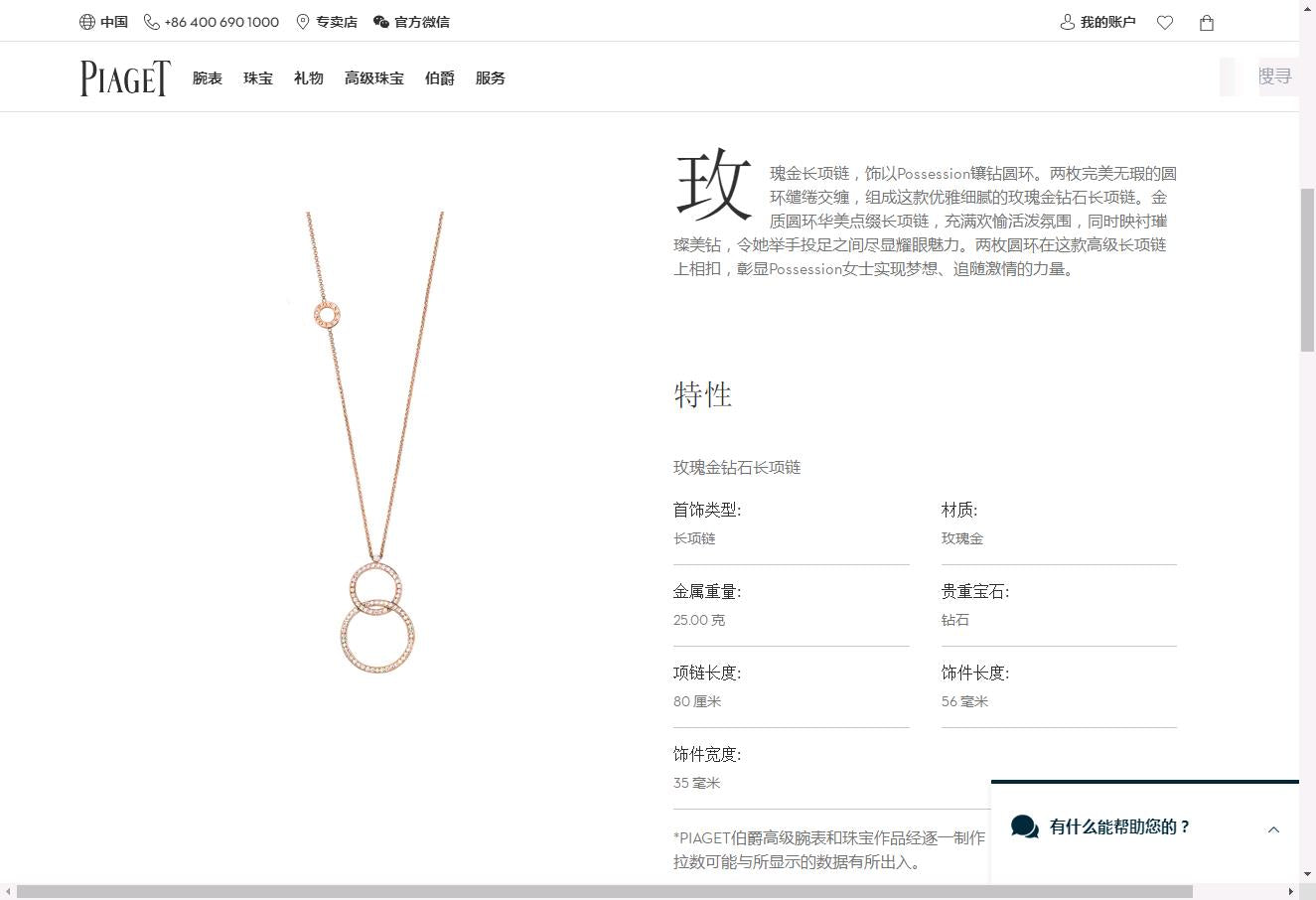Open the 服务 navigation item

(x=491, y=78)
